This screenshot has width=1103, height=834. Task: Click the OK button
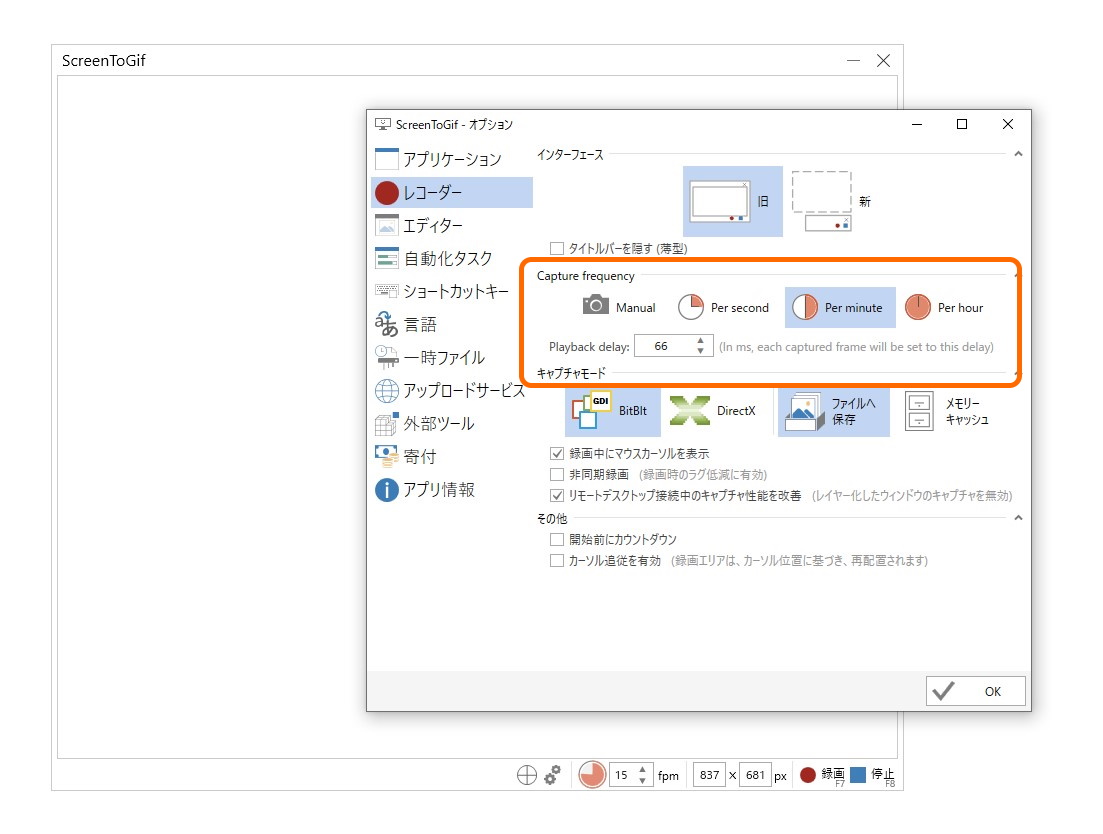(x=975, y=691)
